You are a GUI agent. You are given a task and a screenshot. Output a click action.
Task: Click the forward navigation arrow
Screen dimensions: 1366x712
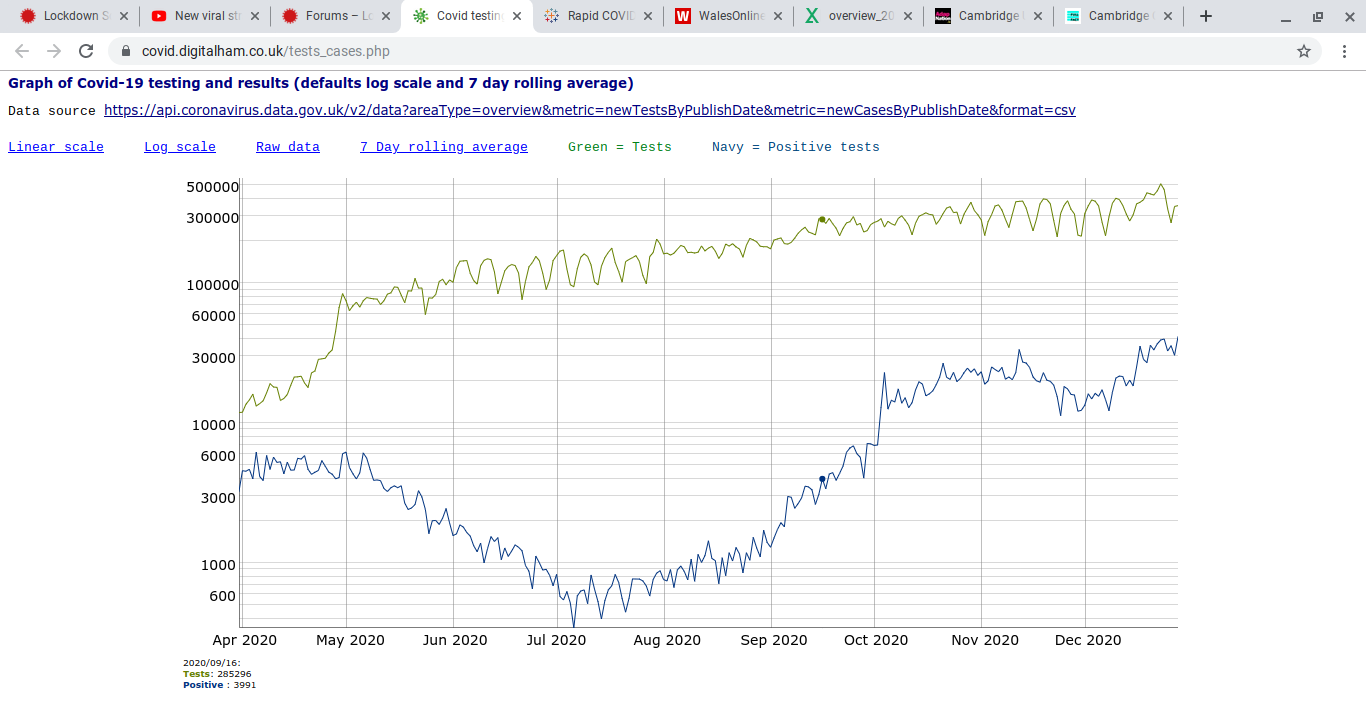[x=54, y=51]
